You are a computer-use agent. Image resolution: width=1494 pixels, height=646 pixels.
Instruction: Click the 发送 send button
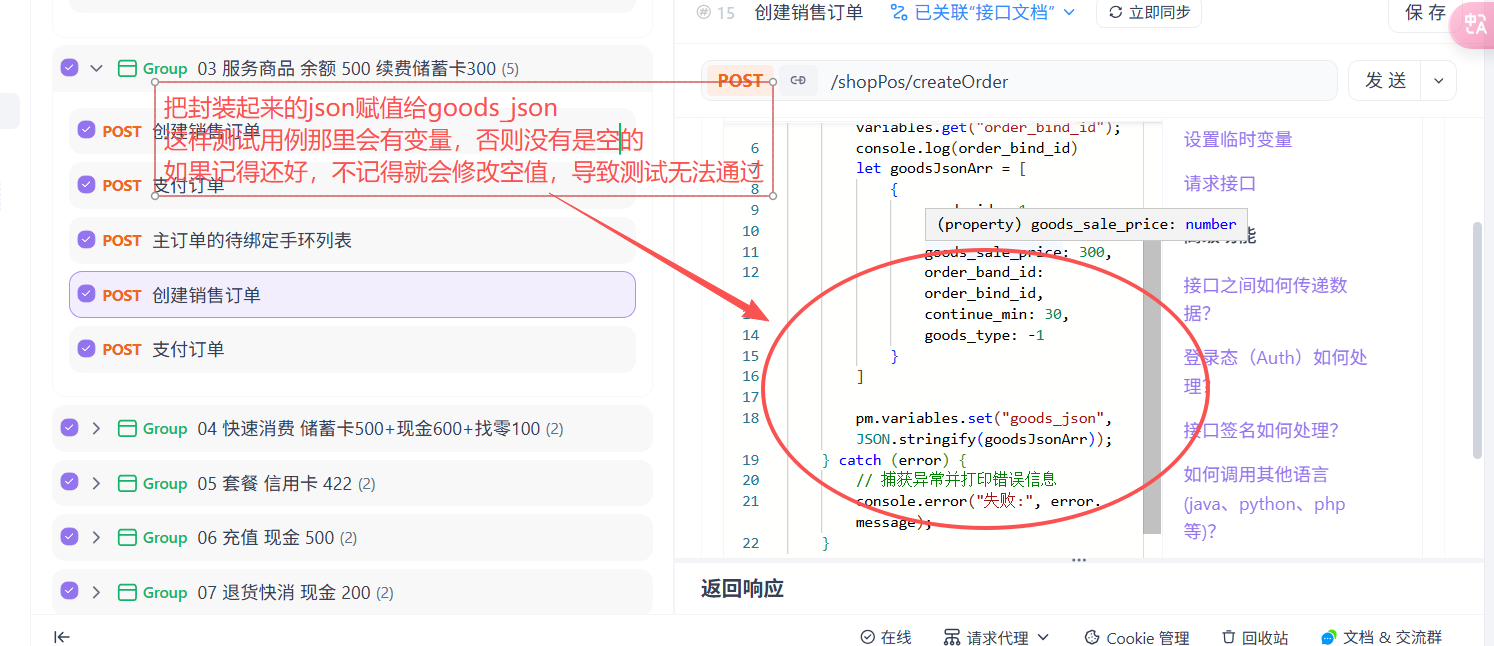tap(1385, 81)
